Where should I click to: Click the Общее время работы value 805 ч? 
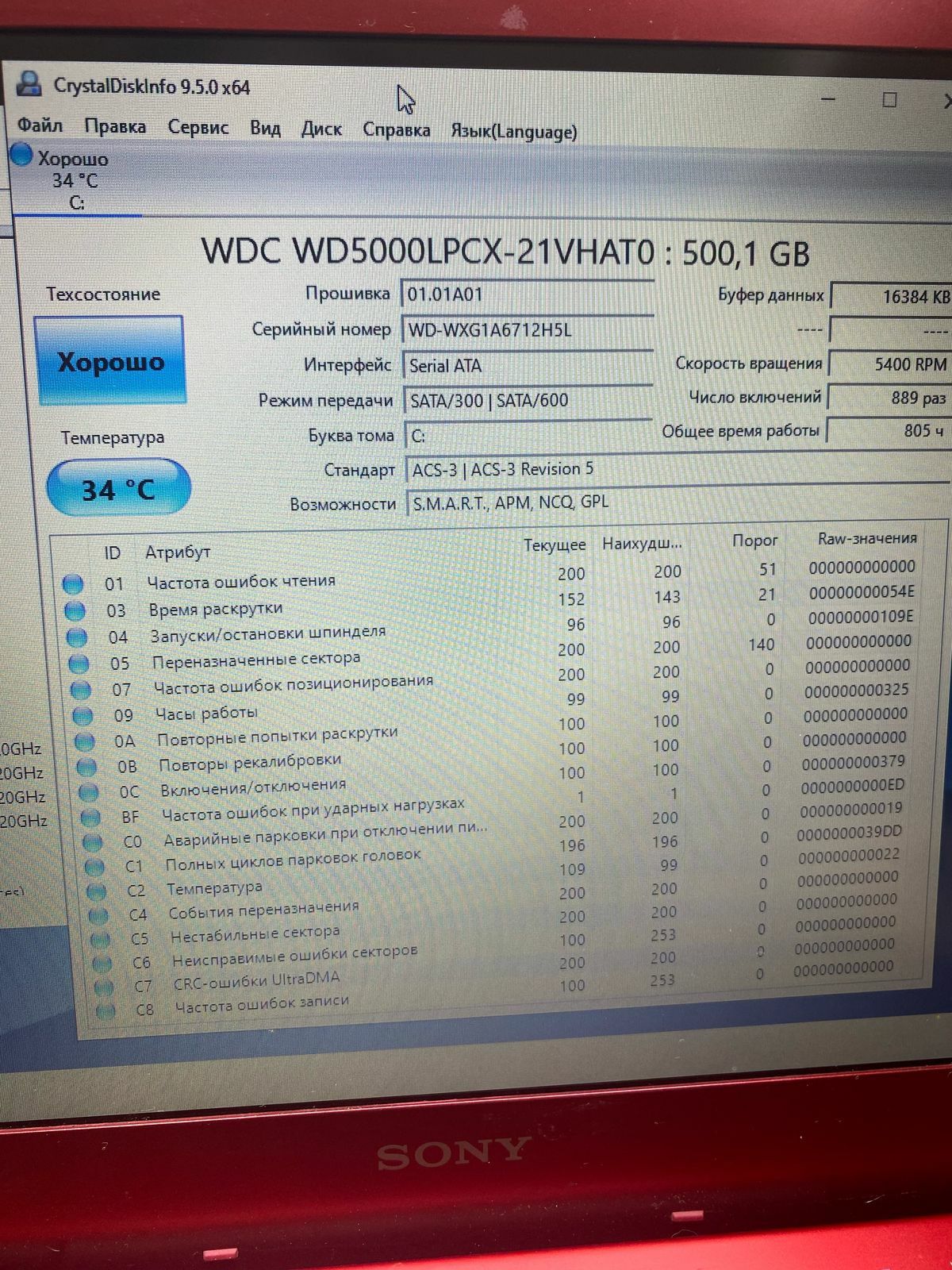click(889, 431)
